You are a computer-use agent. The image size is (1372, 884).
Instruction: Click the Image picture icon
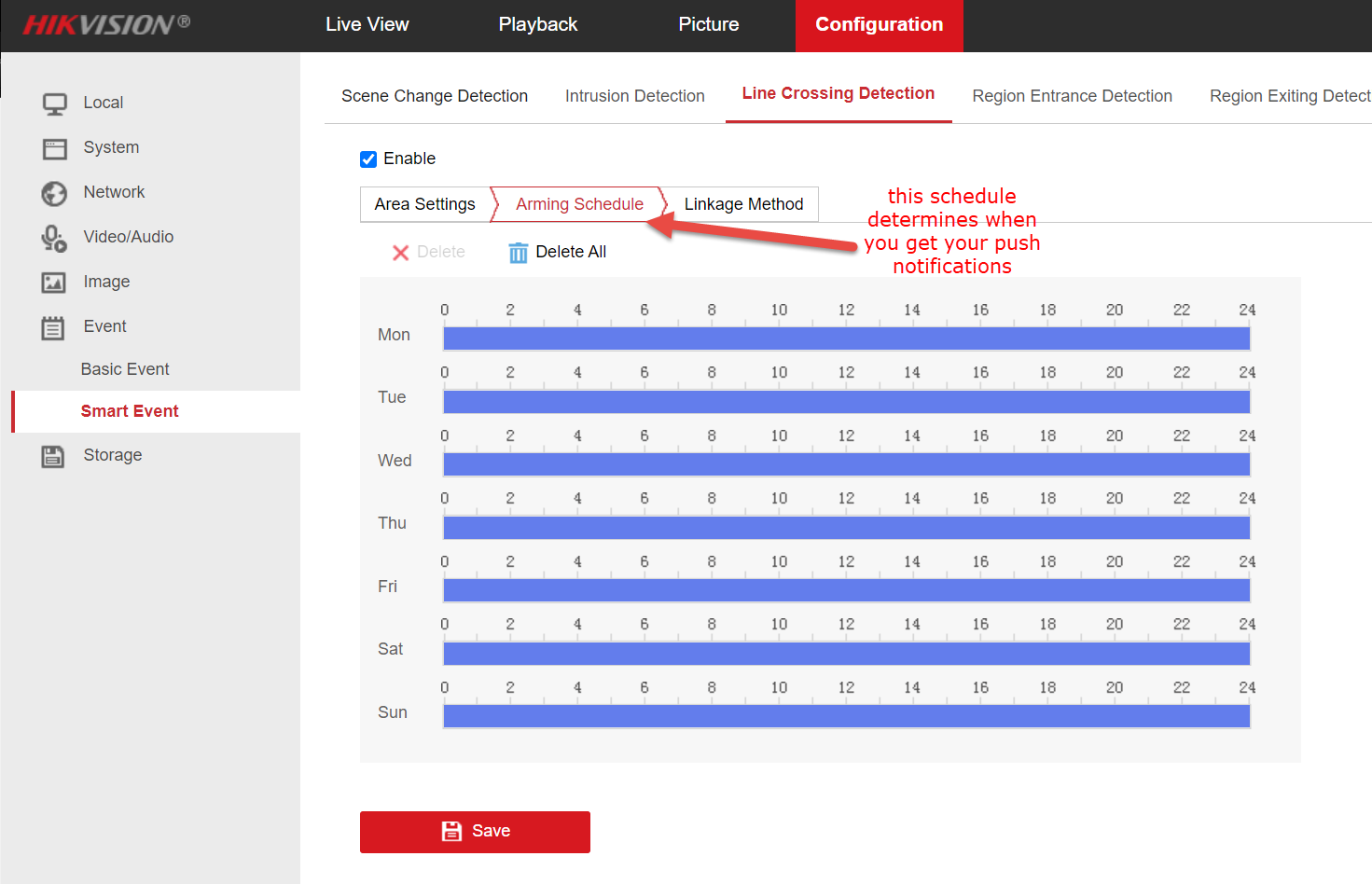[54, 283]
